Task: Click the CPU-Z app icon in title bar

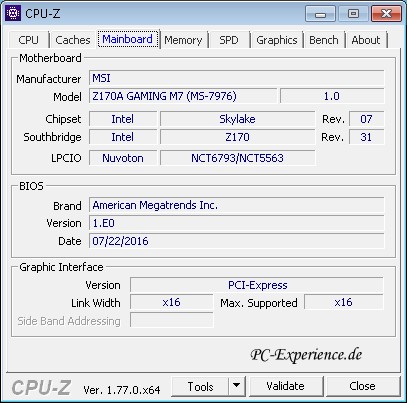Action: [13, 13]
